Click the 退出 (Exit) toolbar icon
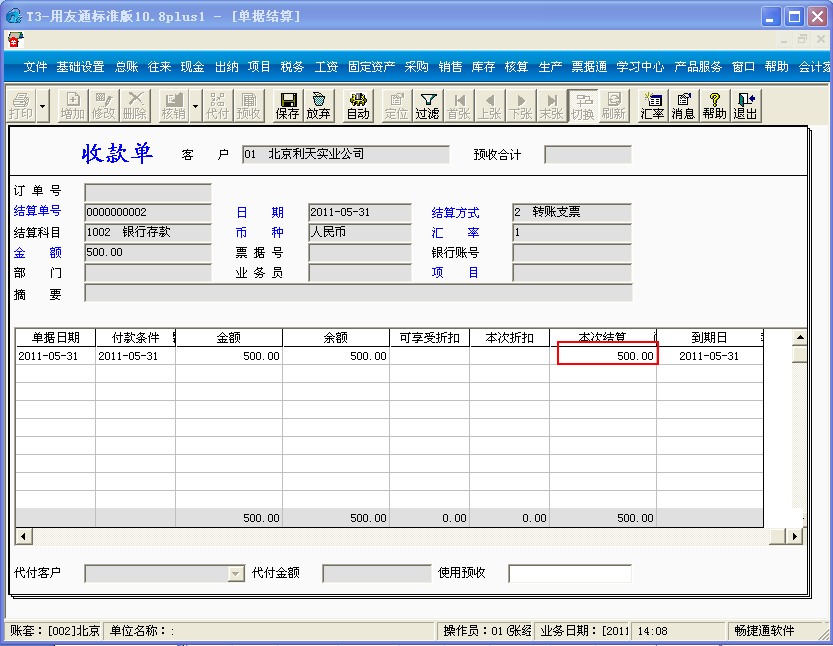Viewport: 833px width, 646px height. point(745,106)
